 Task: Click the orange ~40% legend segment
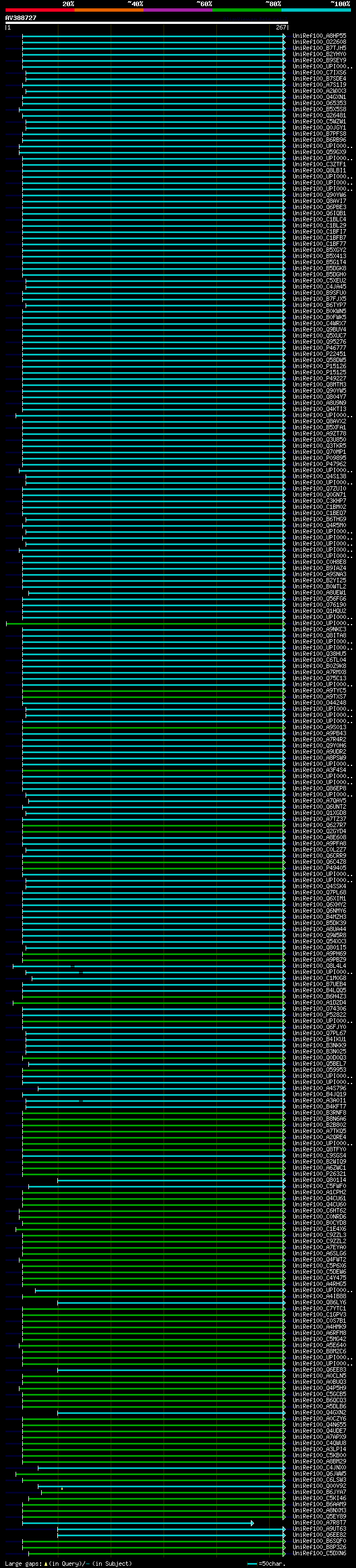[109, 10]
